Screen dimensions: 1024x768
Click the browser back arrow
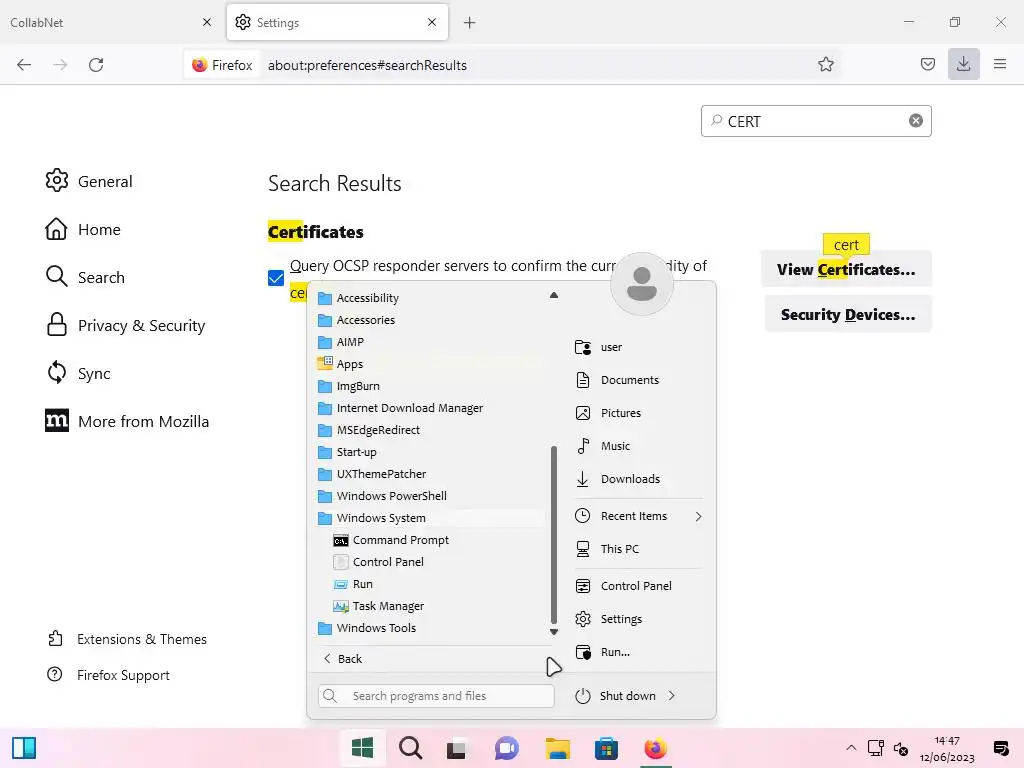coord(24,65)
